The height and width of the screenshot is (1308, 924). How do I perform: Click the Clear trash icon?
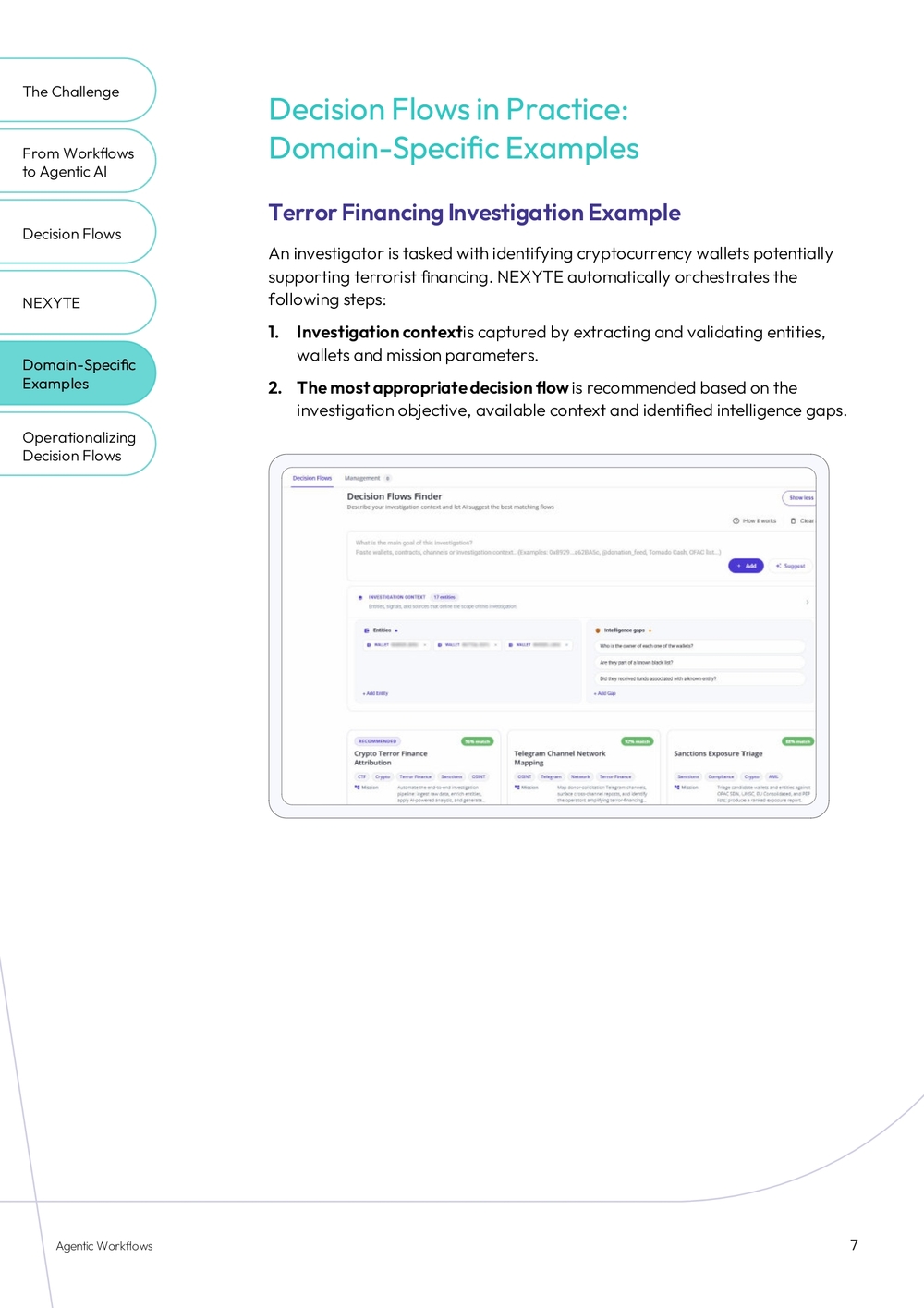click(793, 520)
